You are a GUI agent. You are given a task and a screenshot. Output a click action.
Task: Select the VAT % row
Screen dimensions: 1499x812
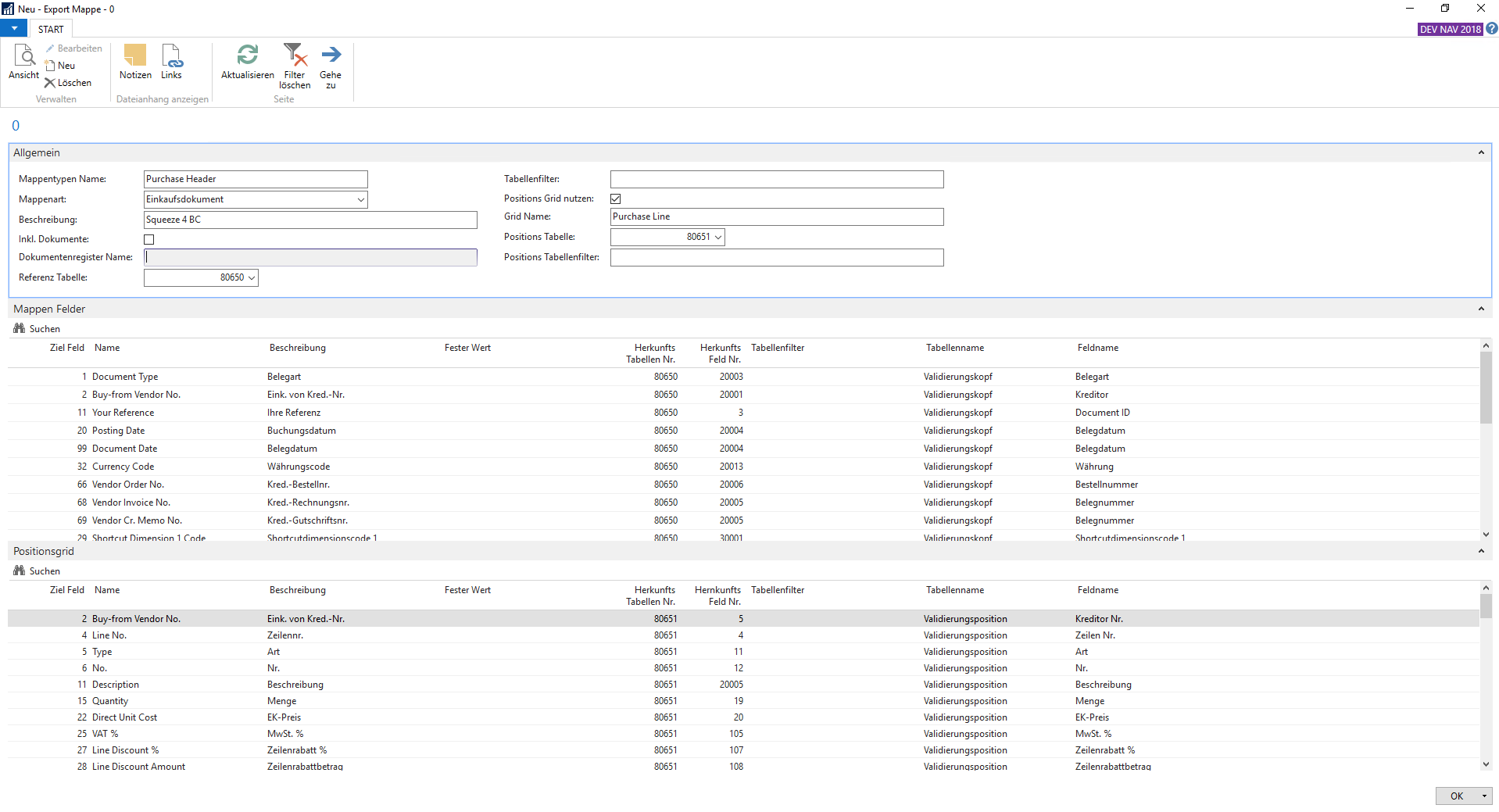click(x=743, y=734)
